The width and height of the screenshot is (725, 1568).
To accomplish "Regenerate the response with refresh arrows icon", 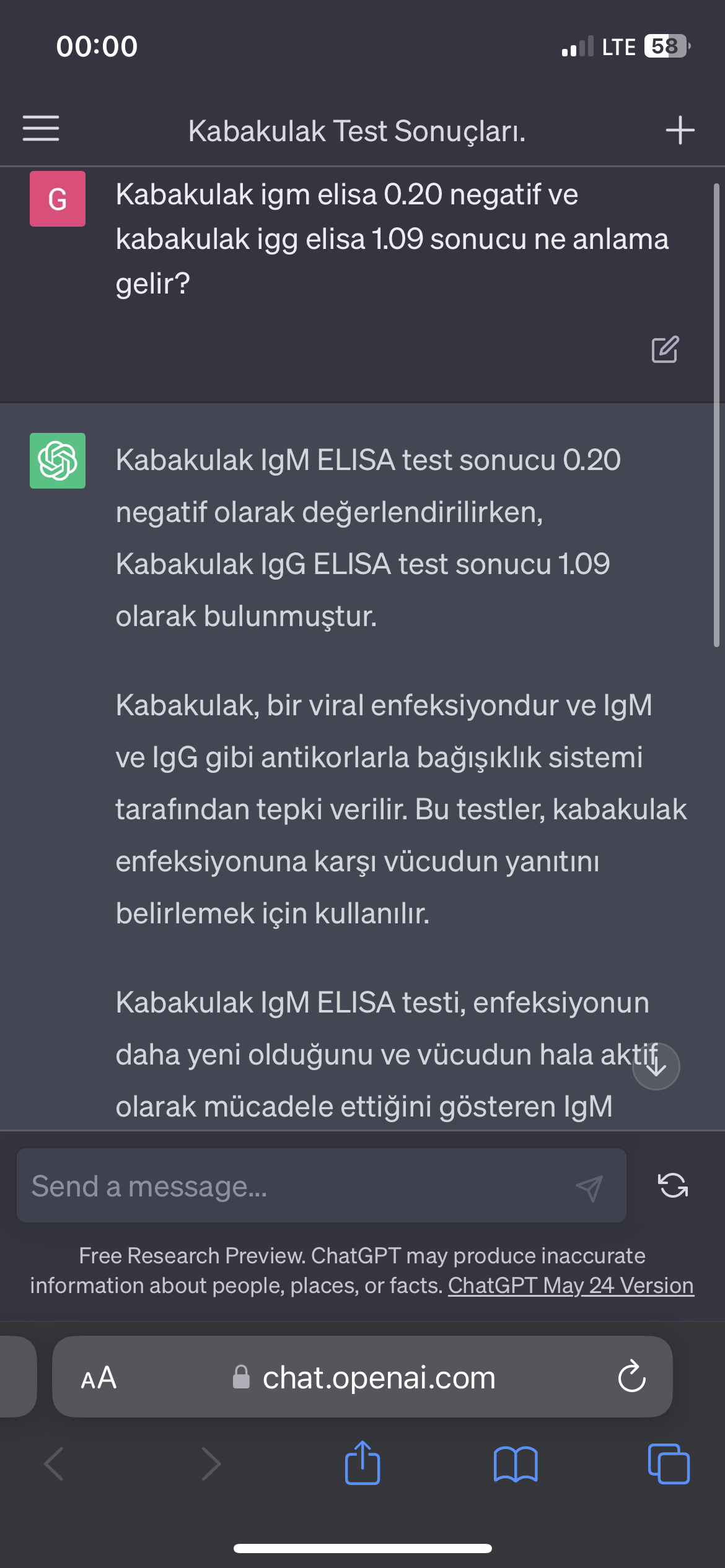I will [x=672, y=1186].
